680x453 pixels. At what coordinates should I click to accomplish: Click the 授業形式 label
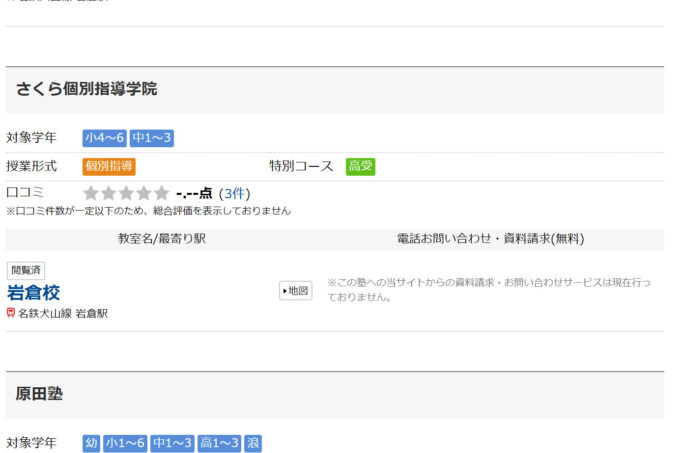coord(31,166)
